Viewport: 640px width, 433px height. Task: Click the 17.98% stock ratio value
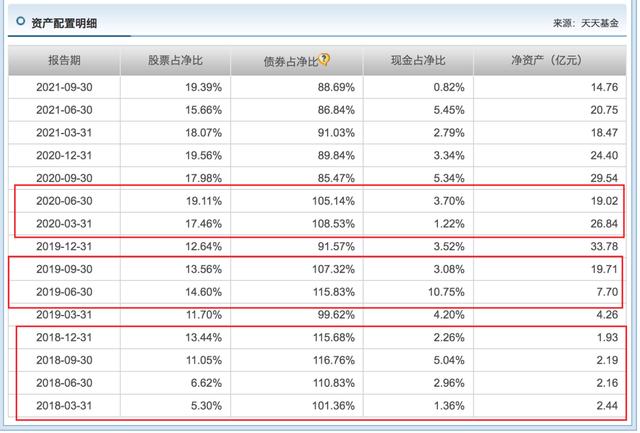(204, 178)
